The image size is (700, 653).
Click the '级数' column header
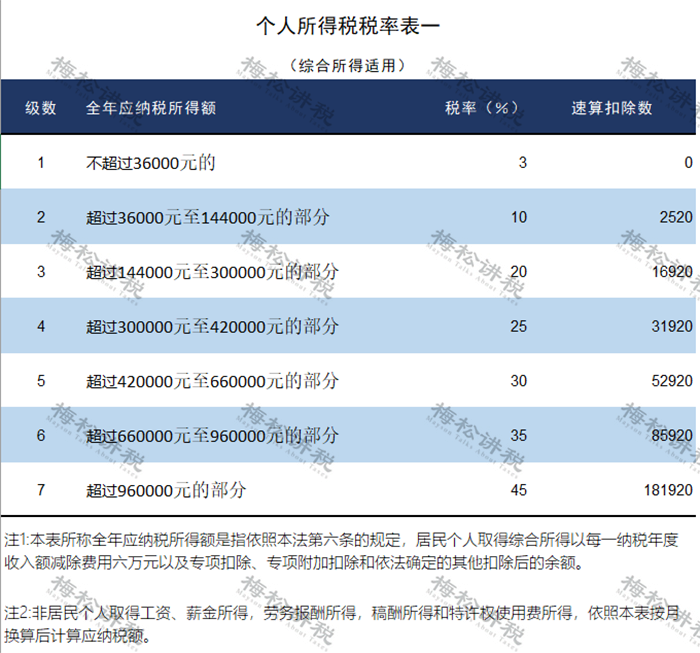(x=41, y=108)
